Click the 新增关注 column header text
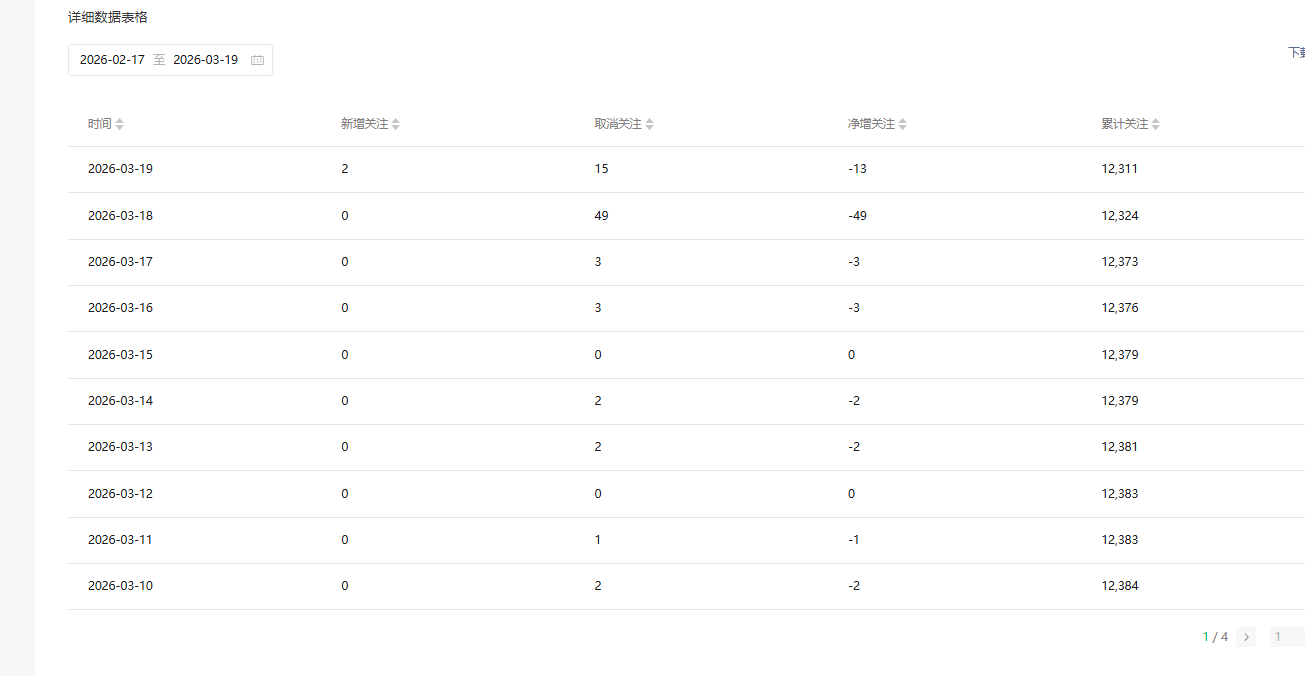1305x676 pixels. [364, 124]
